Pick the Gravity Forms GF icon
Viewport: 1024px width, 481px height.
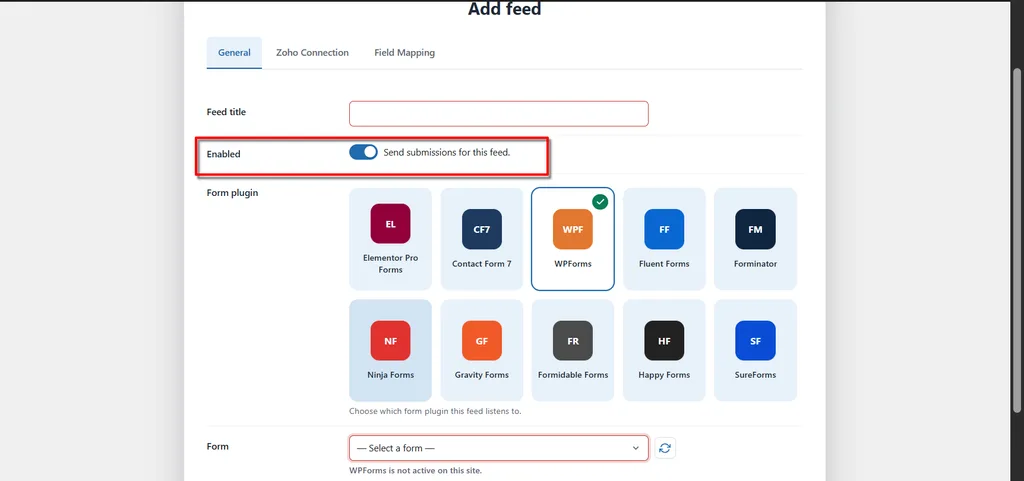click(482, 341)
